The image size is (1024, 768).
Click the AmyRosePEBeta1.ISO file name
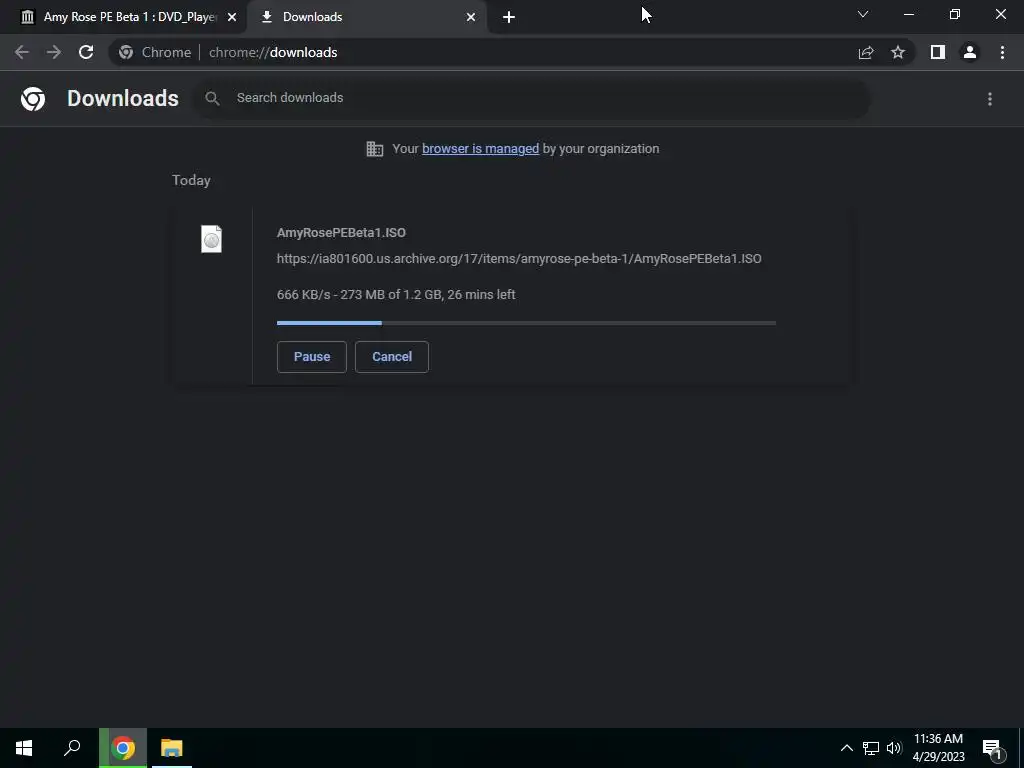click(x=341, y=232)
